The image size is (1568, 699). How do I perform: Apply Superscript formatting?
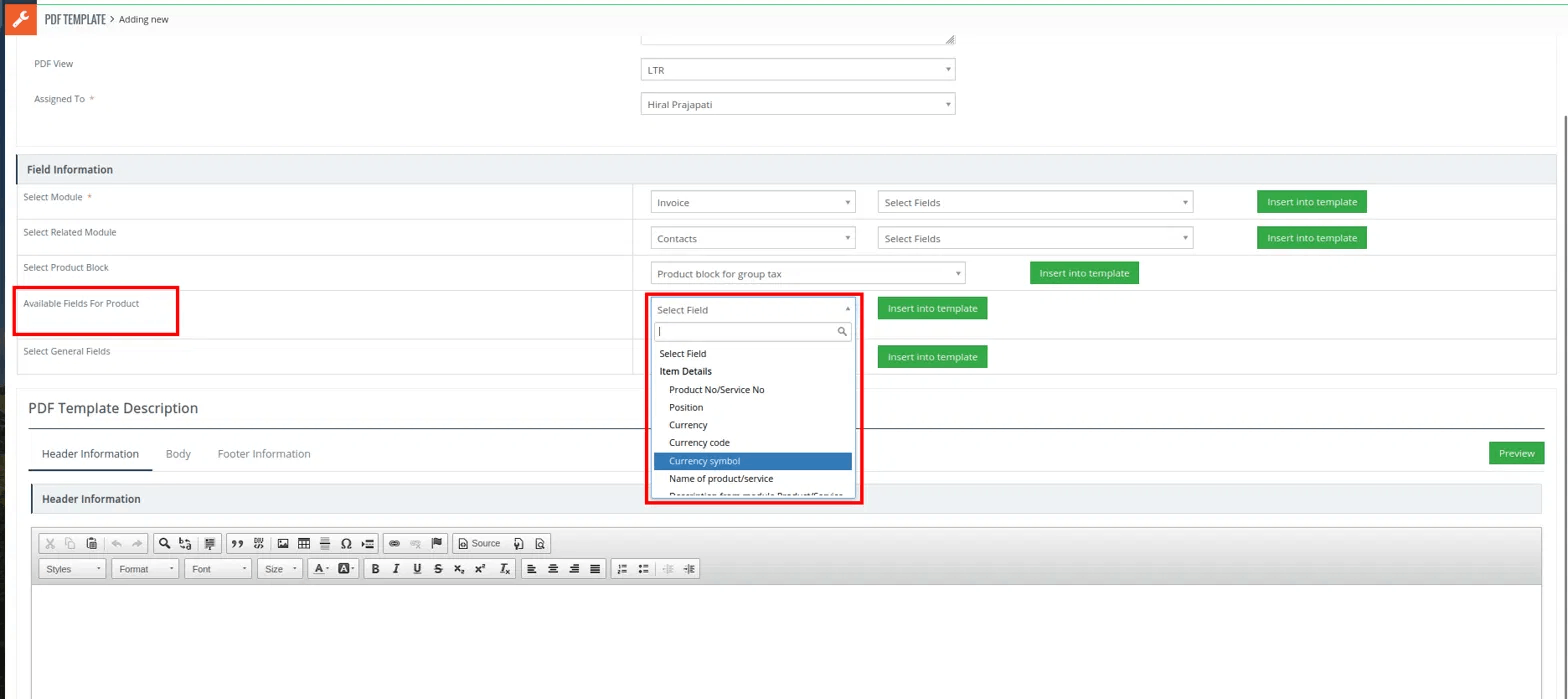click(x=480, y=569)
